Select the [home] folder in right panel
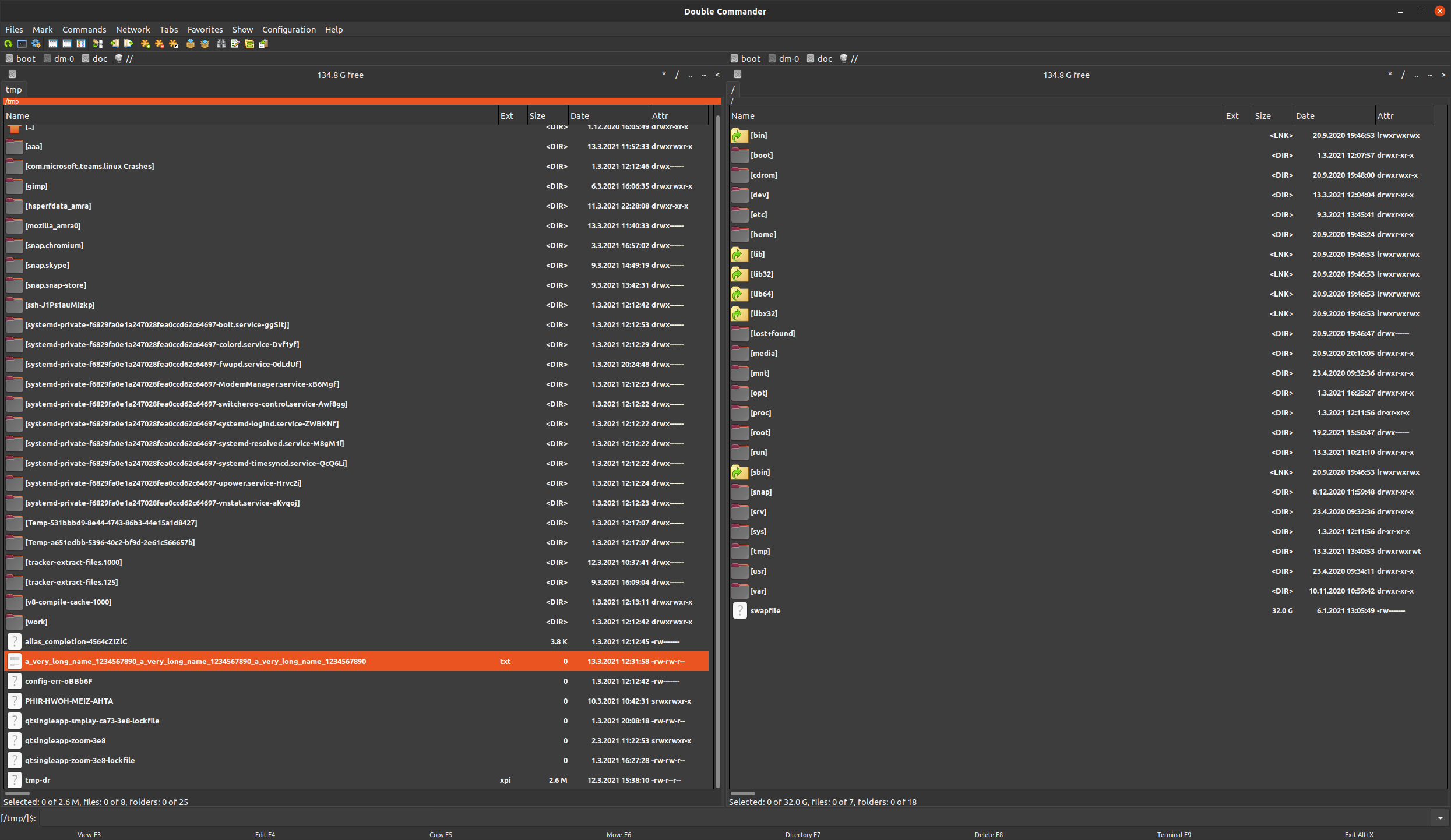Image resolution: width=1451 pixels, height=840 pixels. point(1082,234)
